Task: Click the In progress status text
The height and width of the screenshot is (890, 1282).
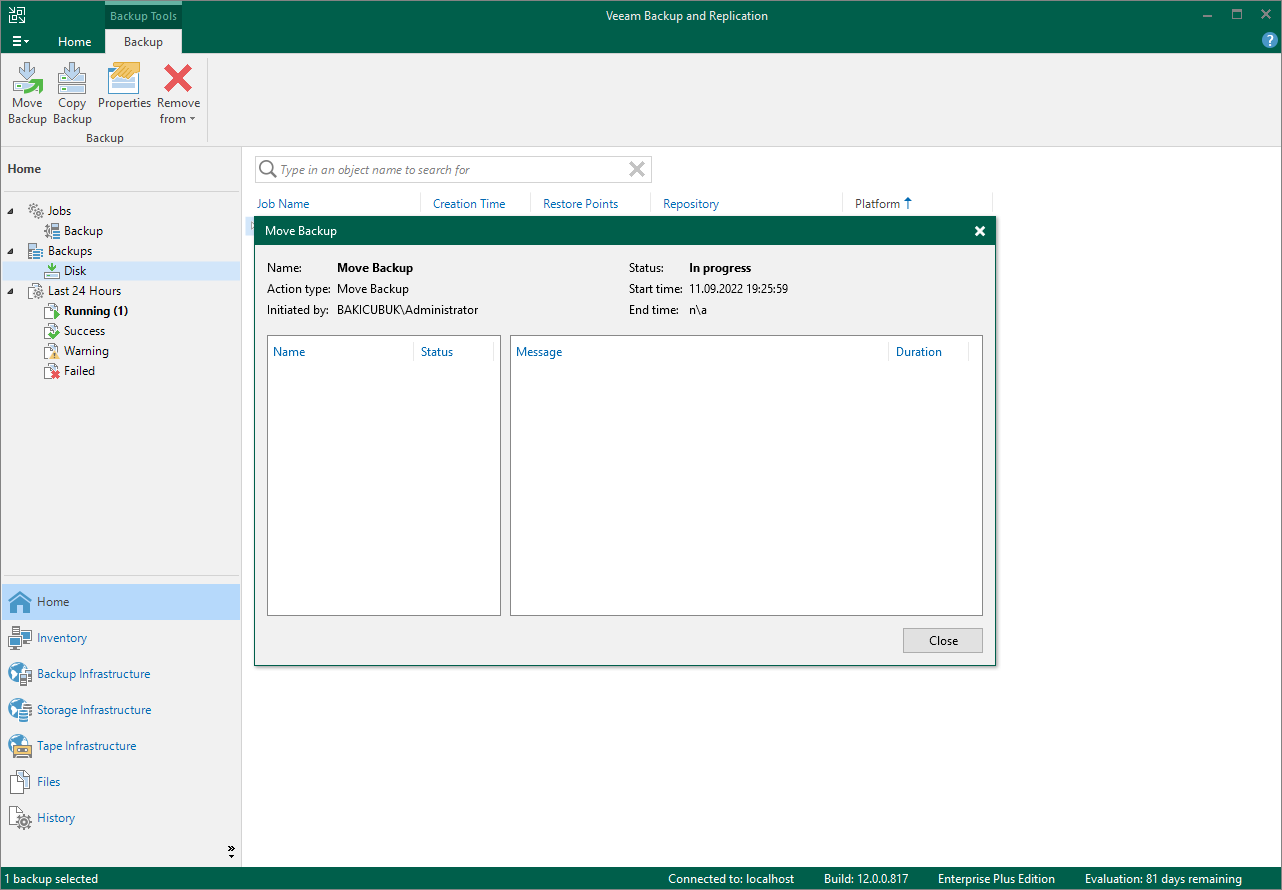Action: coord(720,268)
